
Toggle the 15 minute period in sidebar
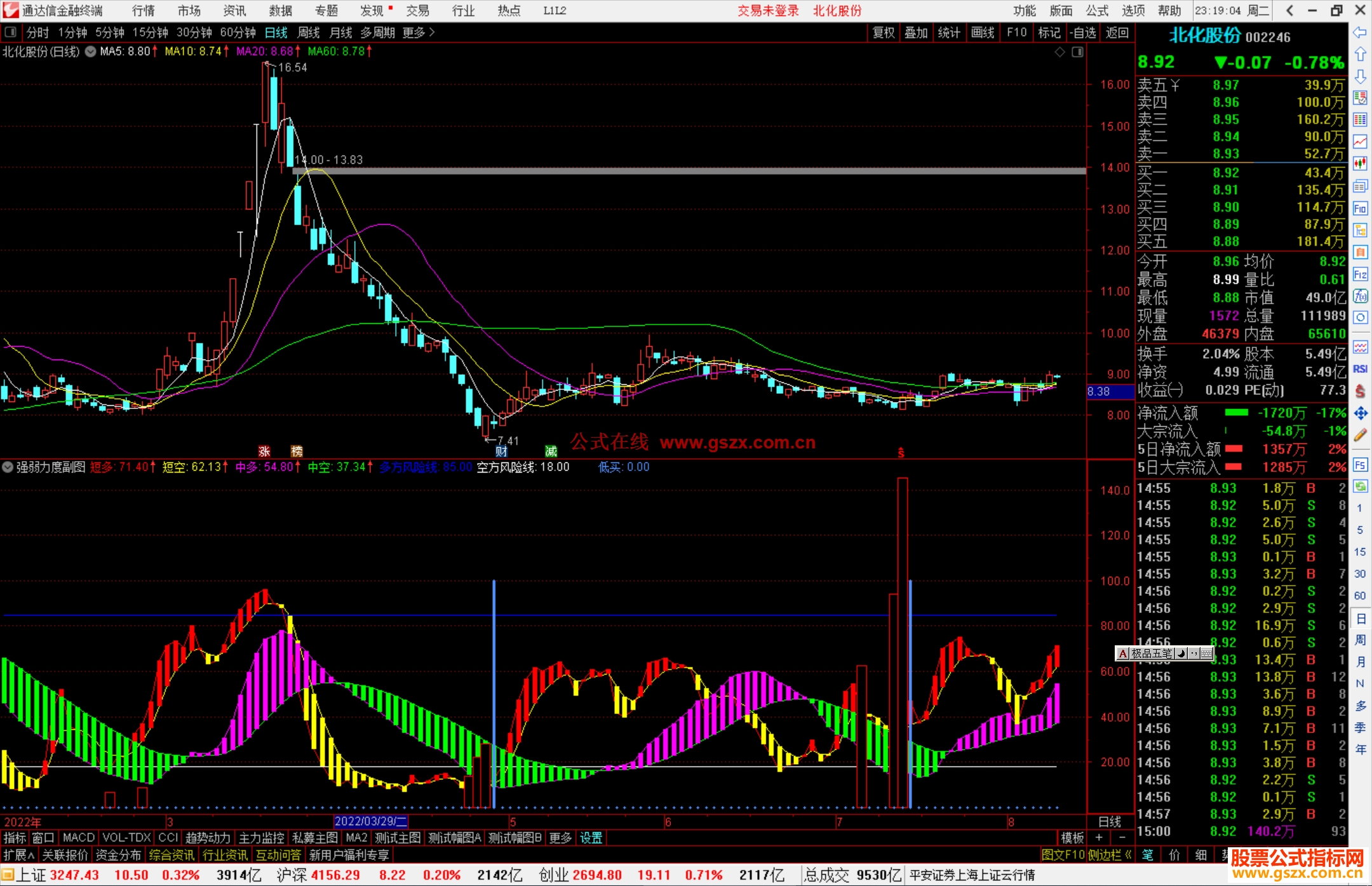[1359, 551]
